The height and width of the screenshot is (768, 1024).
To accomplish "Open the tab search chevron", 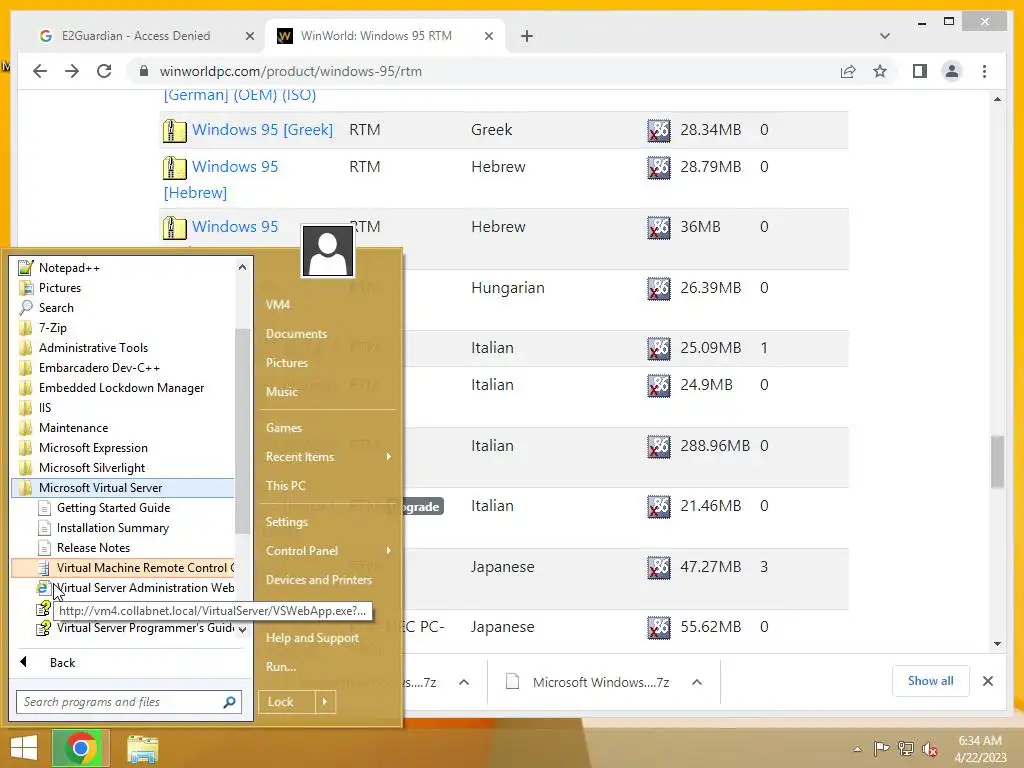I will pos(885,36).
